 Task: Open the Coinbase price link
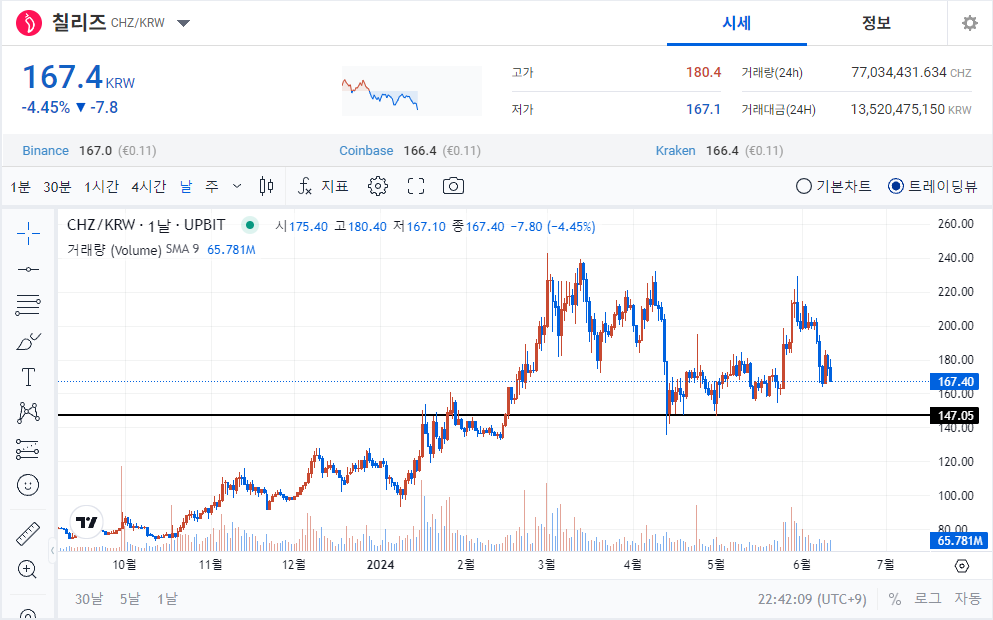coord(366,151)
